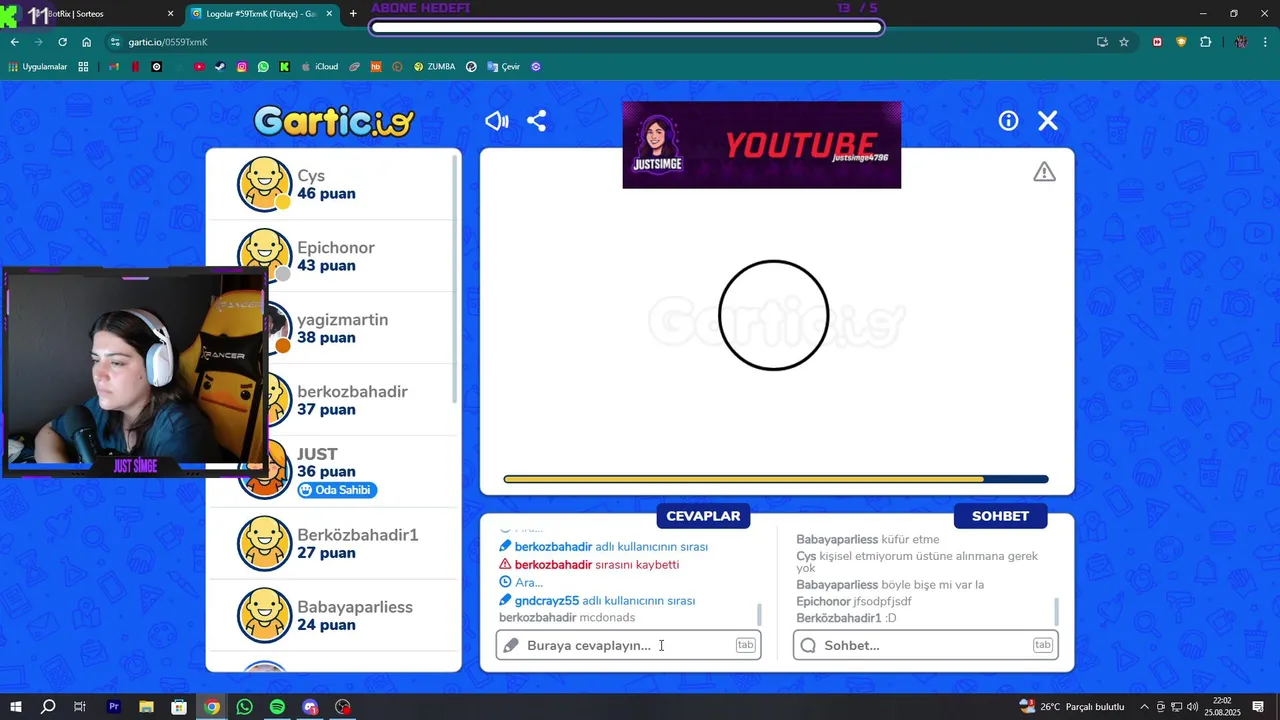Click the answers panel scrollbar

pos(759,614)
